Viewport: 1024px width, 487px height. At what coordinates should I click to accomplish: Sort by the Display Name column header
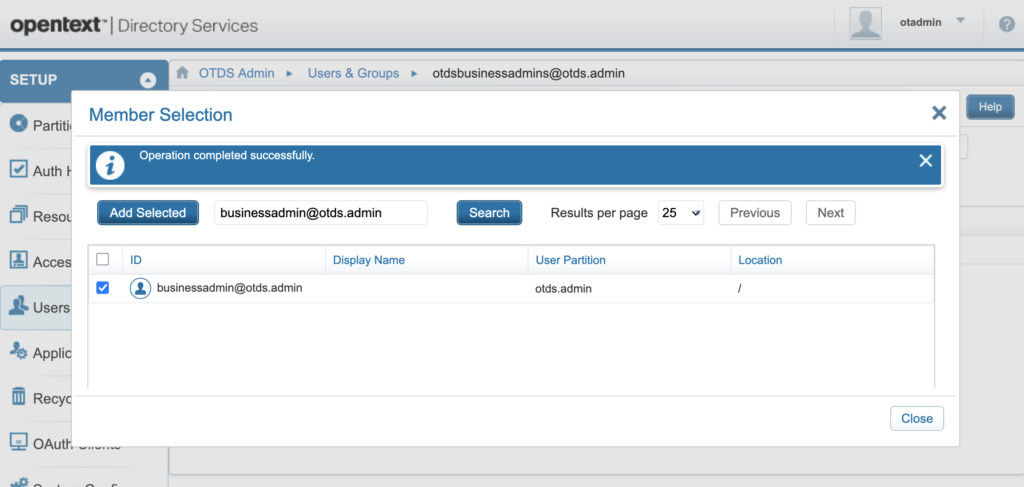coord(368,260)
